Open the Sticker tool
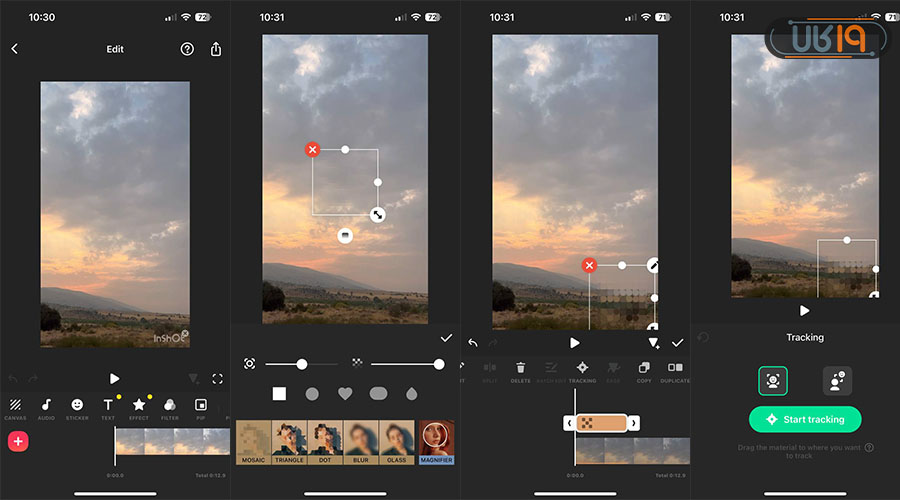This screenshot has width=900, height=500. [77, 406]
